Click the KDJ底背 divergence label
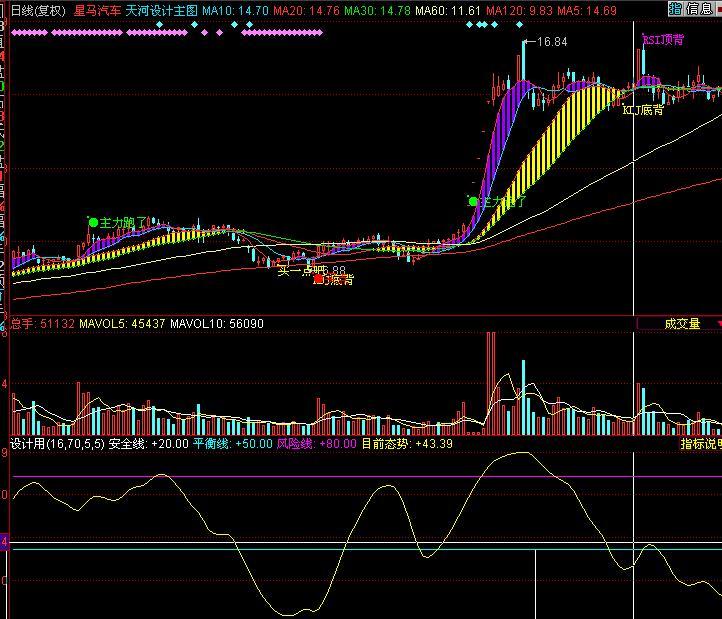 [x=643, y=110]
